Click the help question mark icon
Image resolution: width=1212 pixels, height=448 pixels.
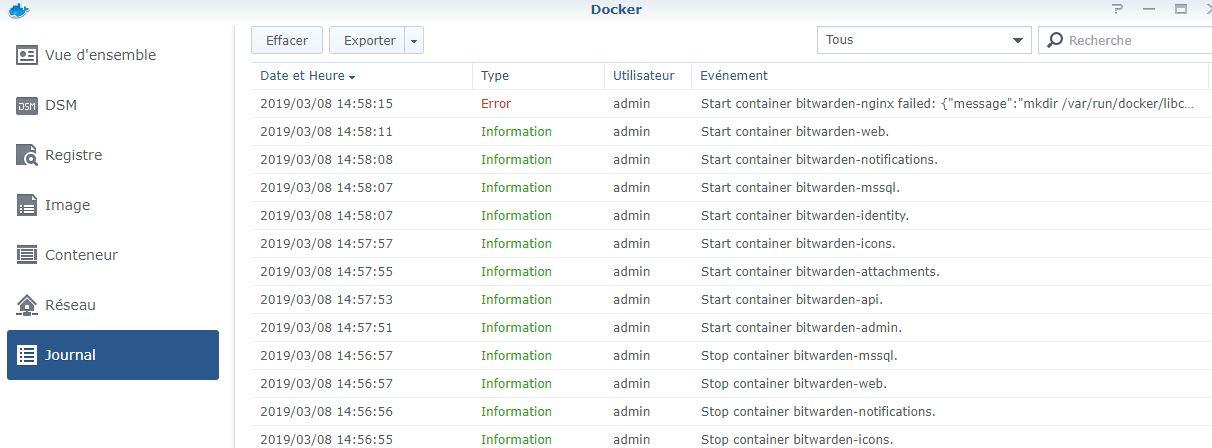1118,9
